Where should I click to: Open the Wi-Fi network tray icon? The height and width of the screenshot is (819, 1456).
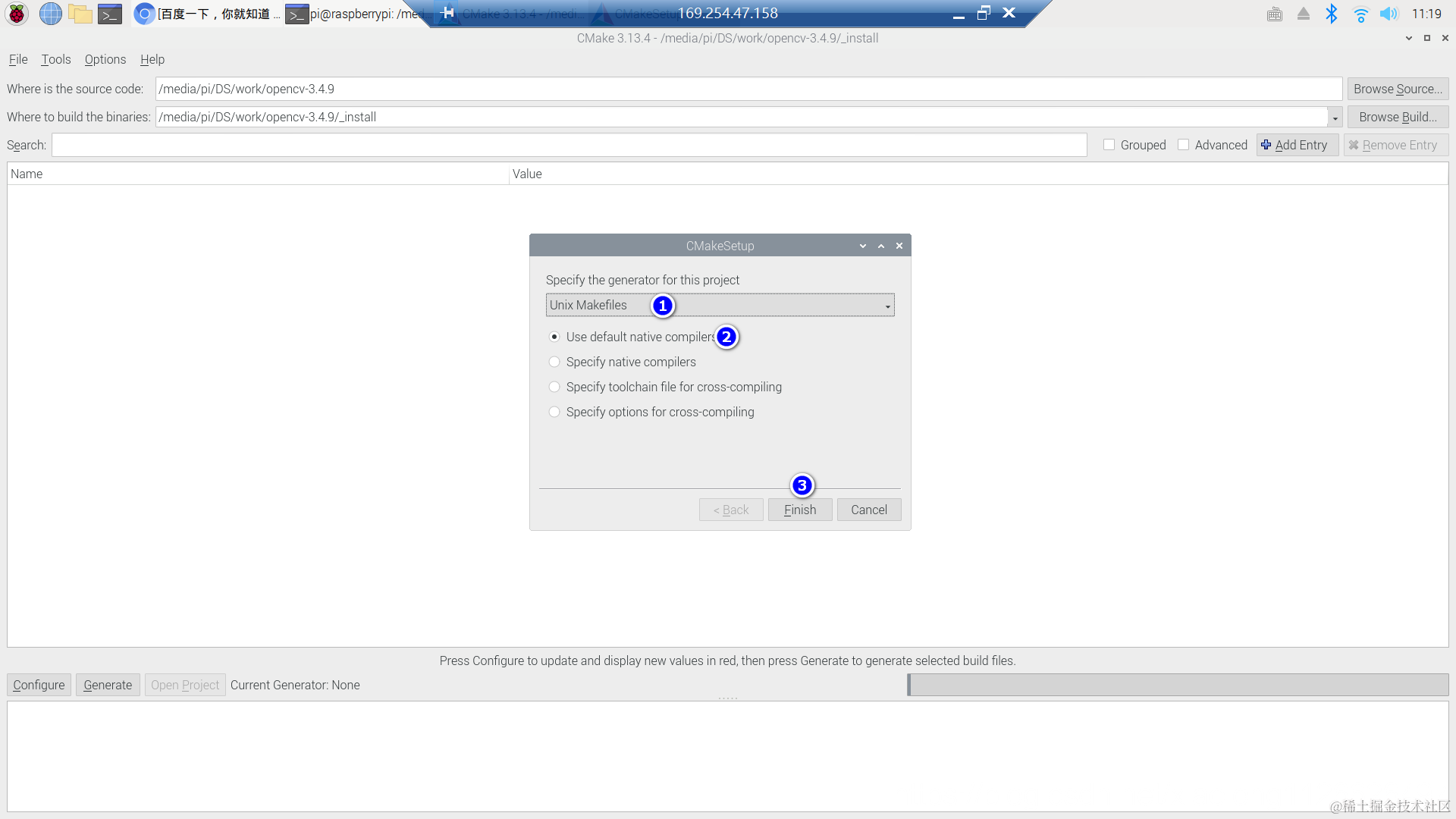click(1360, 14)
